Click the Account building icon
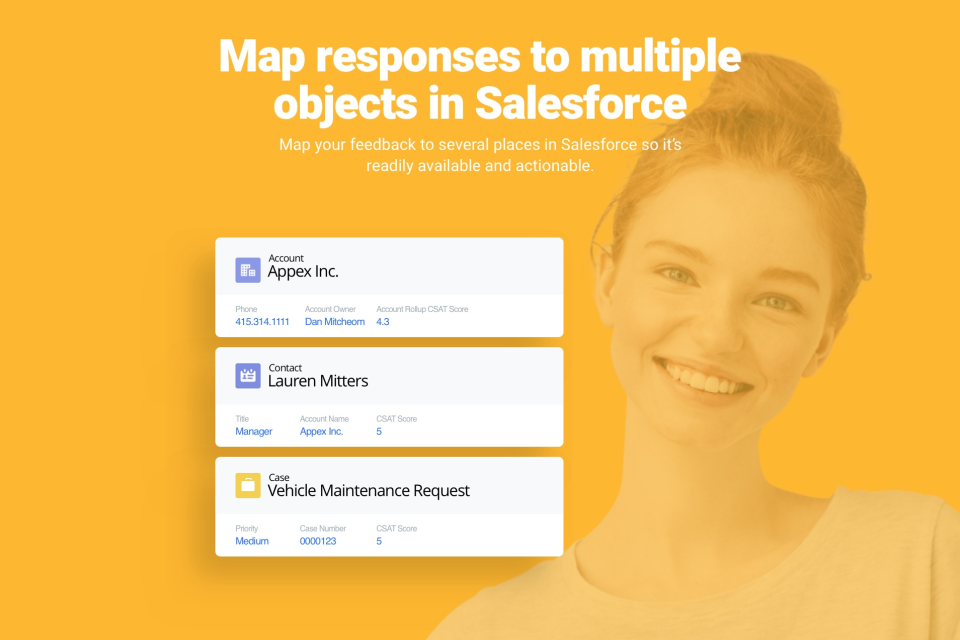The width and height of the screenshot is (960, 640). pyautogui.click(x=248, y=270)
